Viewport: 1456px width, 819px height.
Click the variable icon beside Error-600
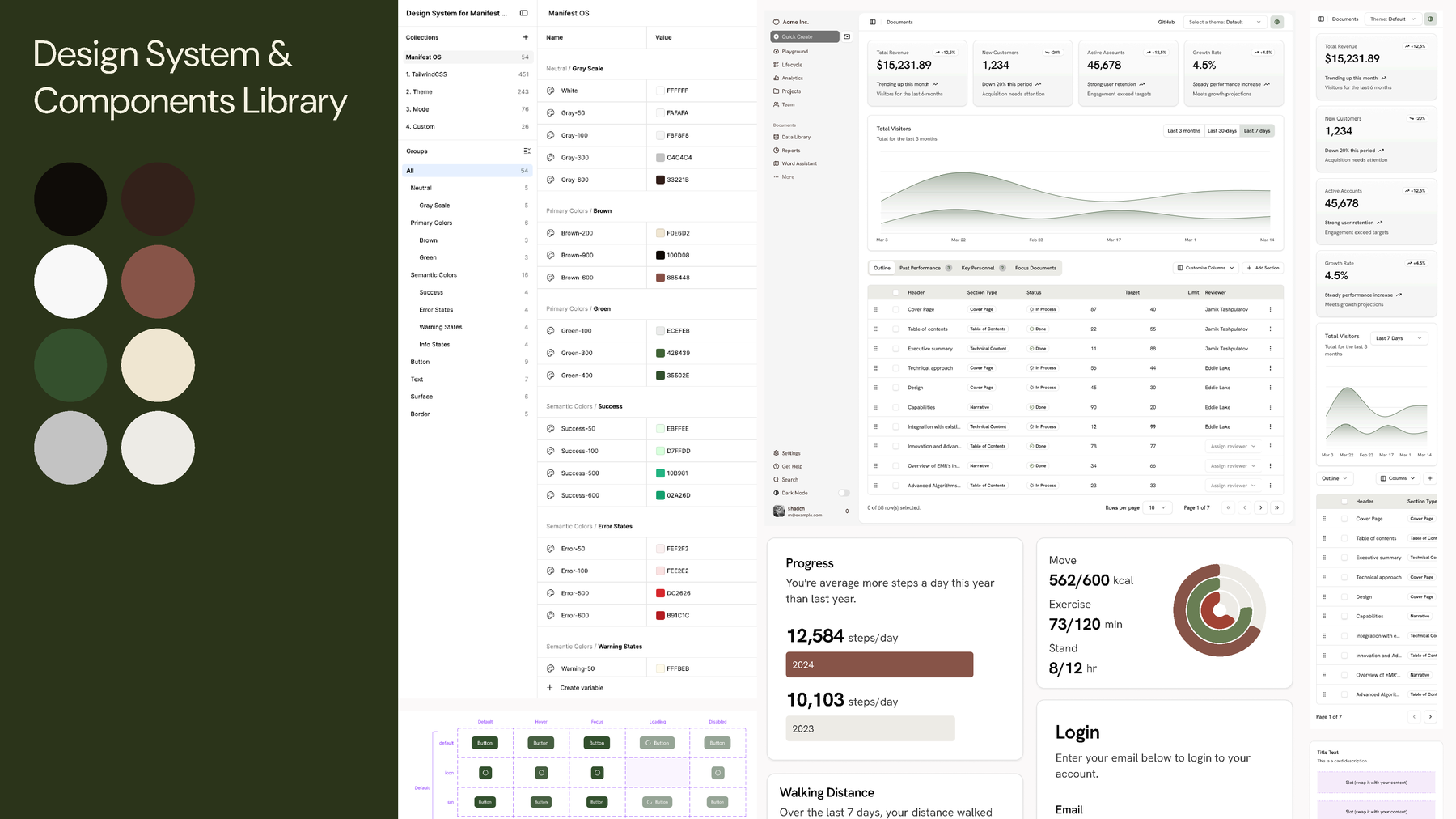[551, 615]
